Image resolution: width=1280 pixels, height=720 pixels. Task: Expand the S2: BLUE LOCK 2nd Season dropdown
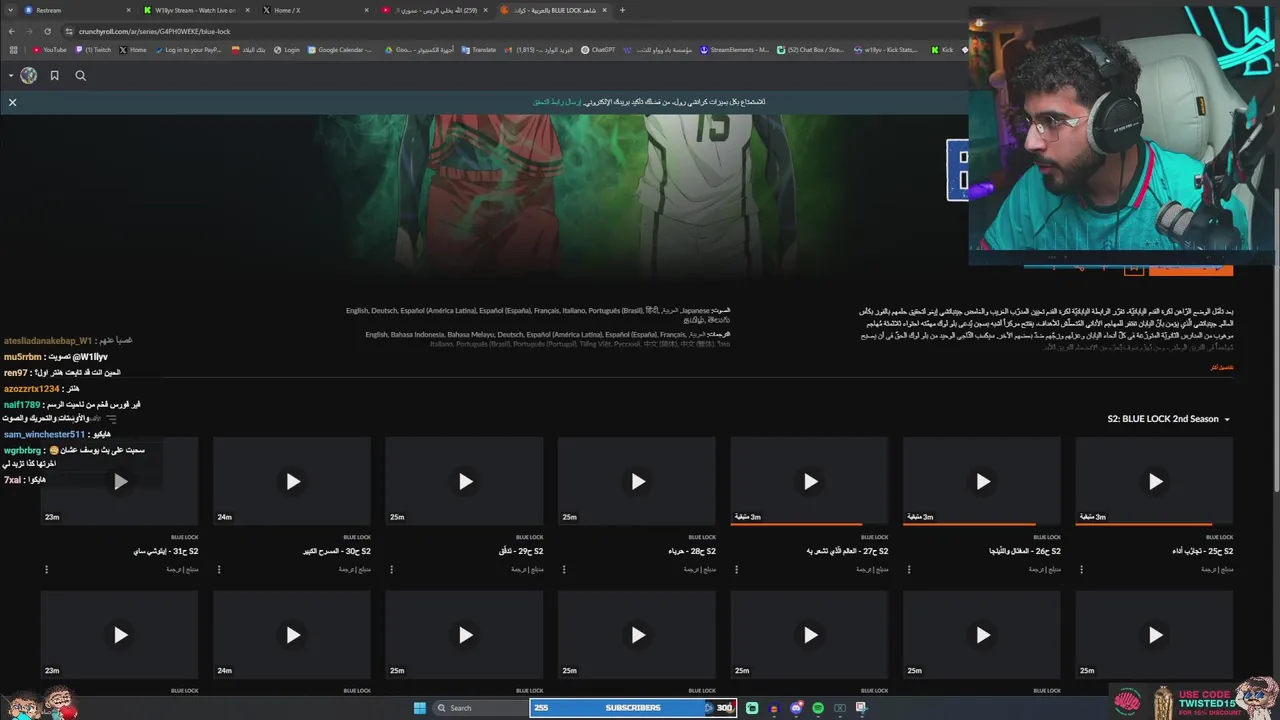click(1169, 419)
